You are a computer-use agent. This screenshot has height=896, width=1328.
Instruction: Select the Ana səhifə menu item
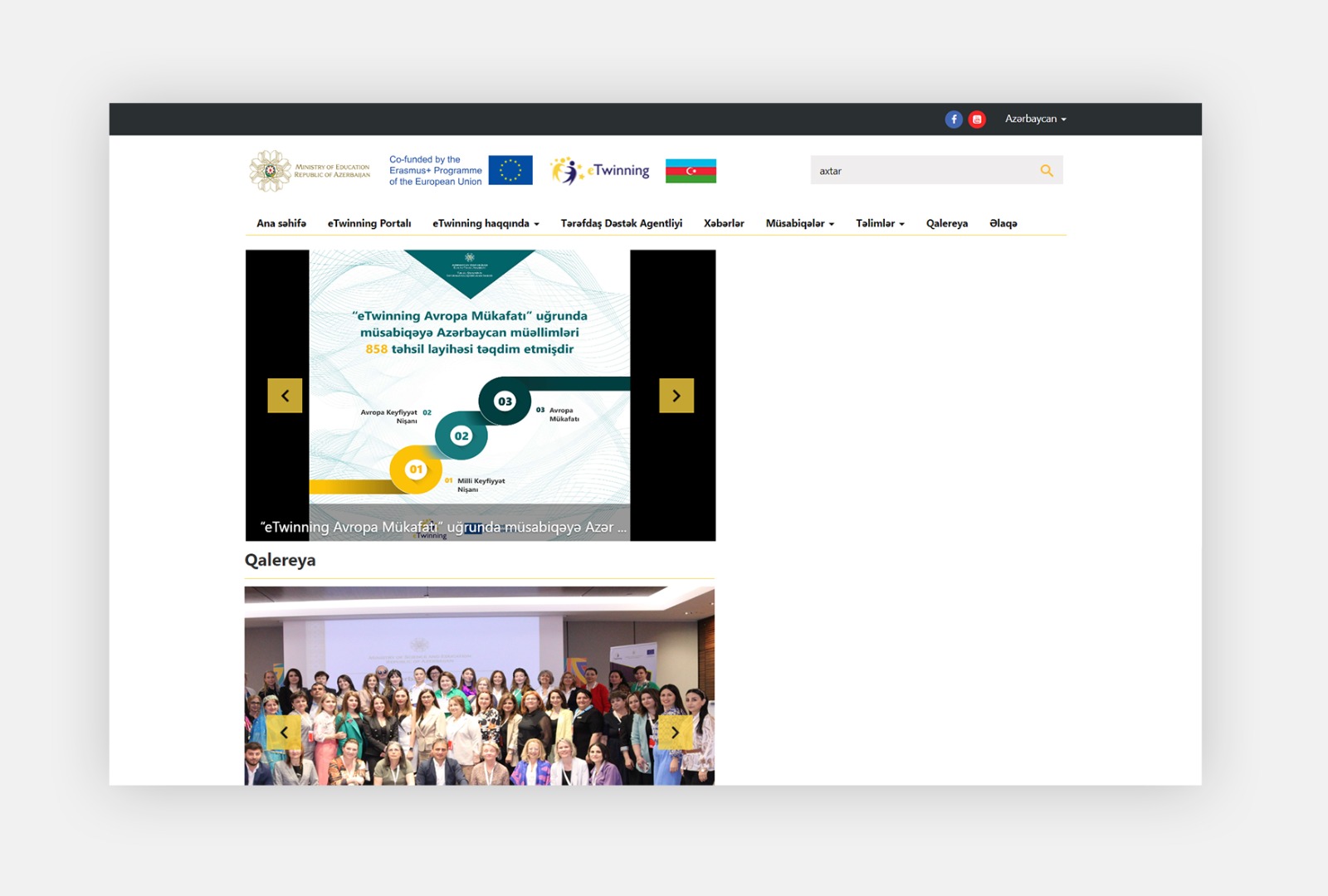(x=281, y=223)
